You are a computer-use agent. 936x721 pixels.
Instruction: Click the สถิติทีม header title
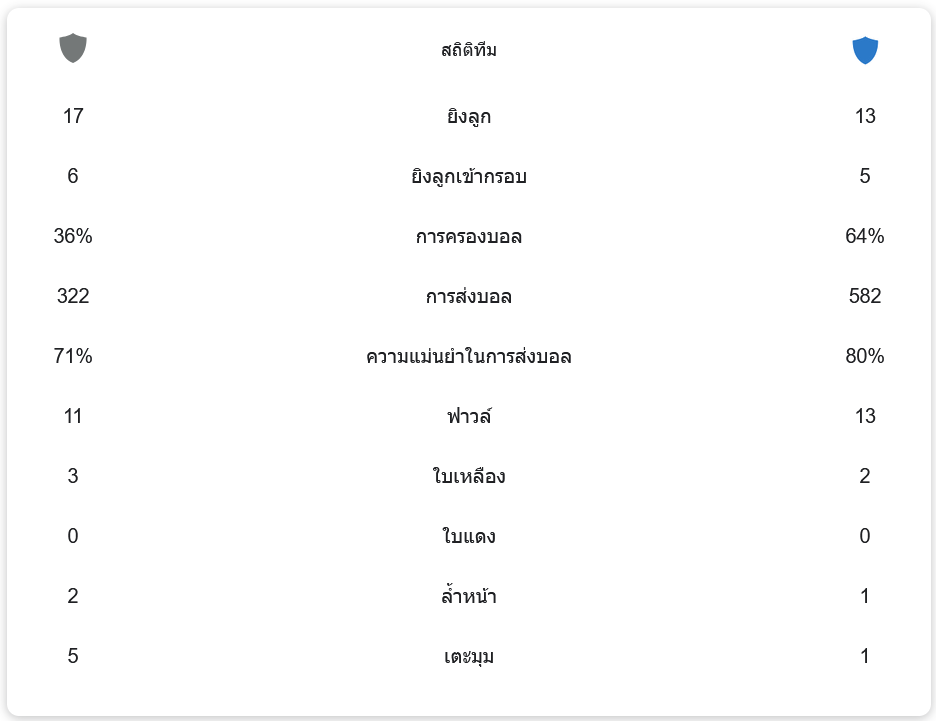tap(468, 50)
